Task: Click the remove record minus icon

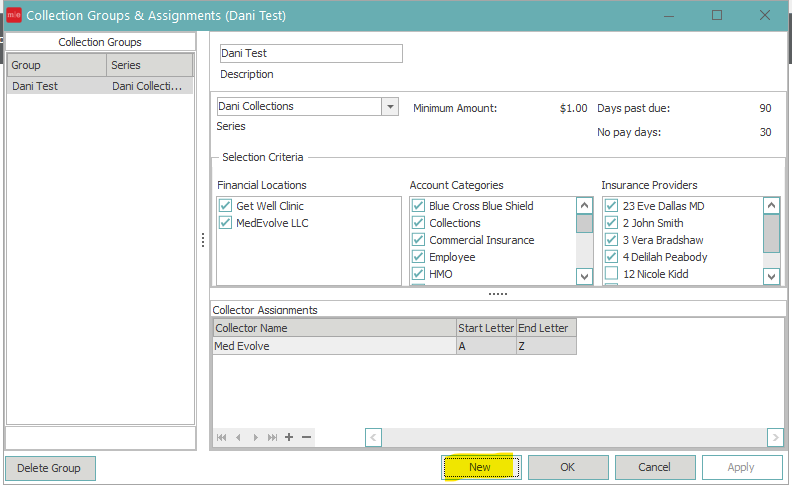Action: 306,437
